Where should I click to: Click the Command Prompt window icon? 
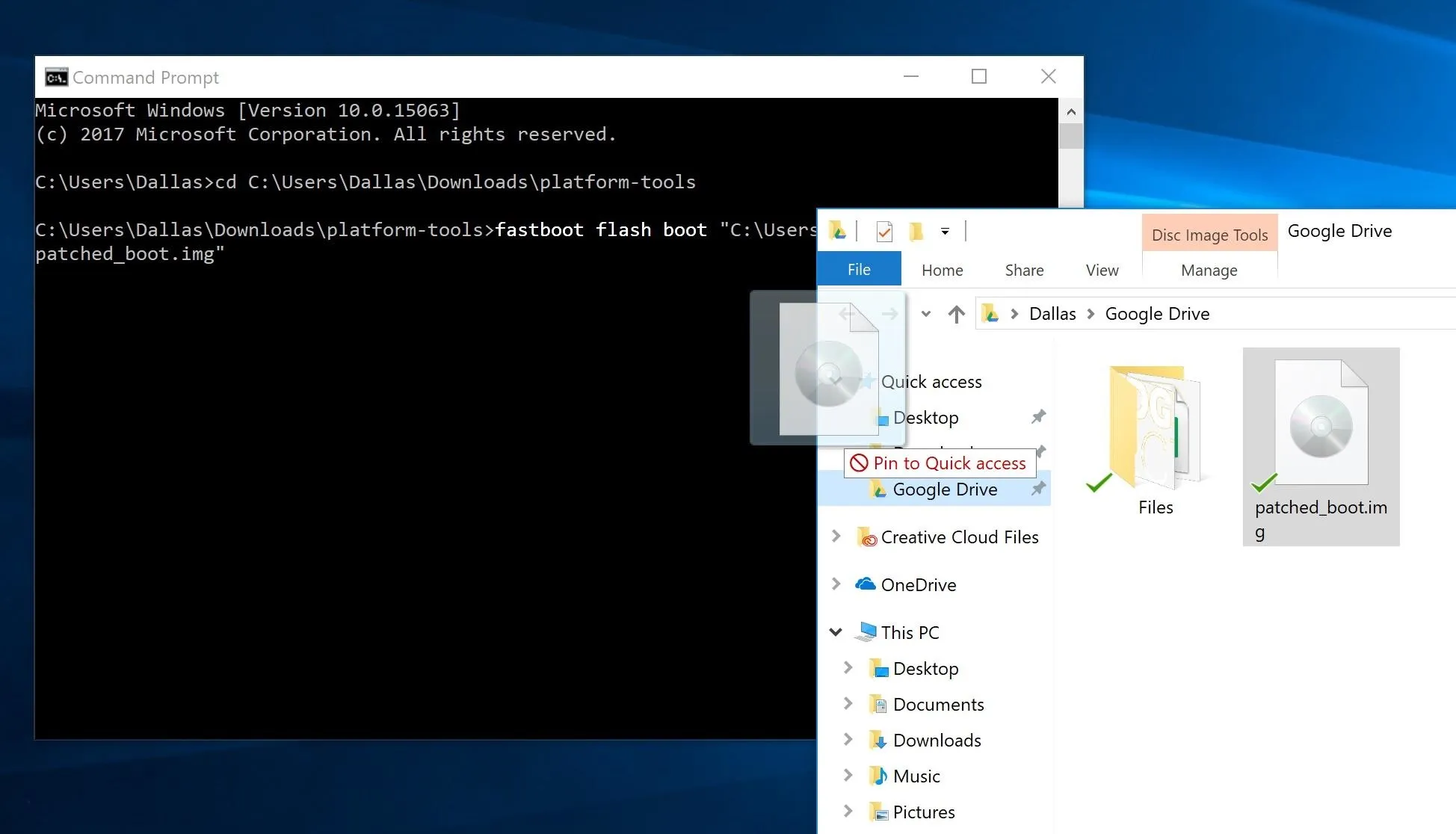(x=56, y=77)
